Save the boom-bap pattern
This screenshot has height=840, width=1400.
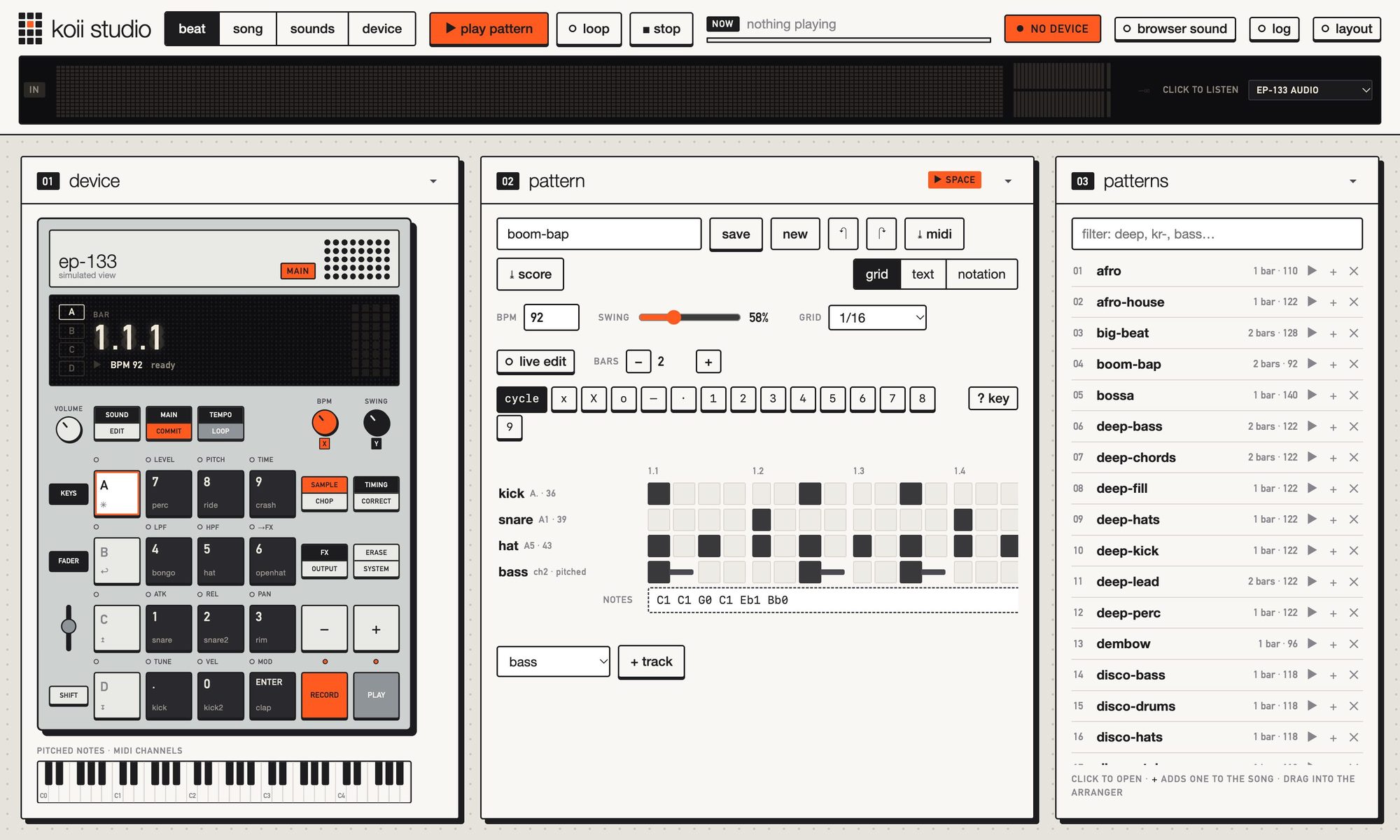736,234
